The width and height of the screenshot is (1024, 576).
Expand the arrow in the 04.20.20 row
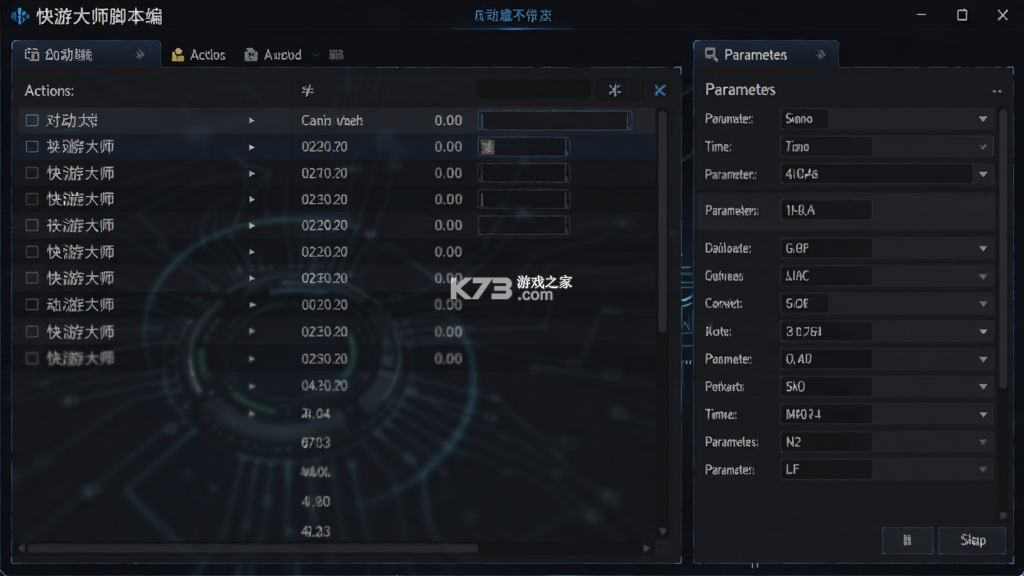coord(251,386)
